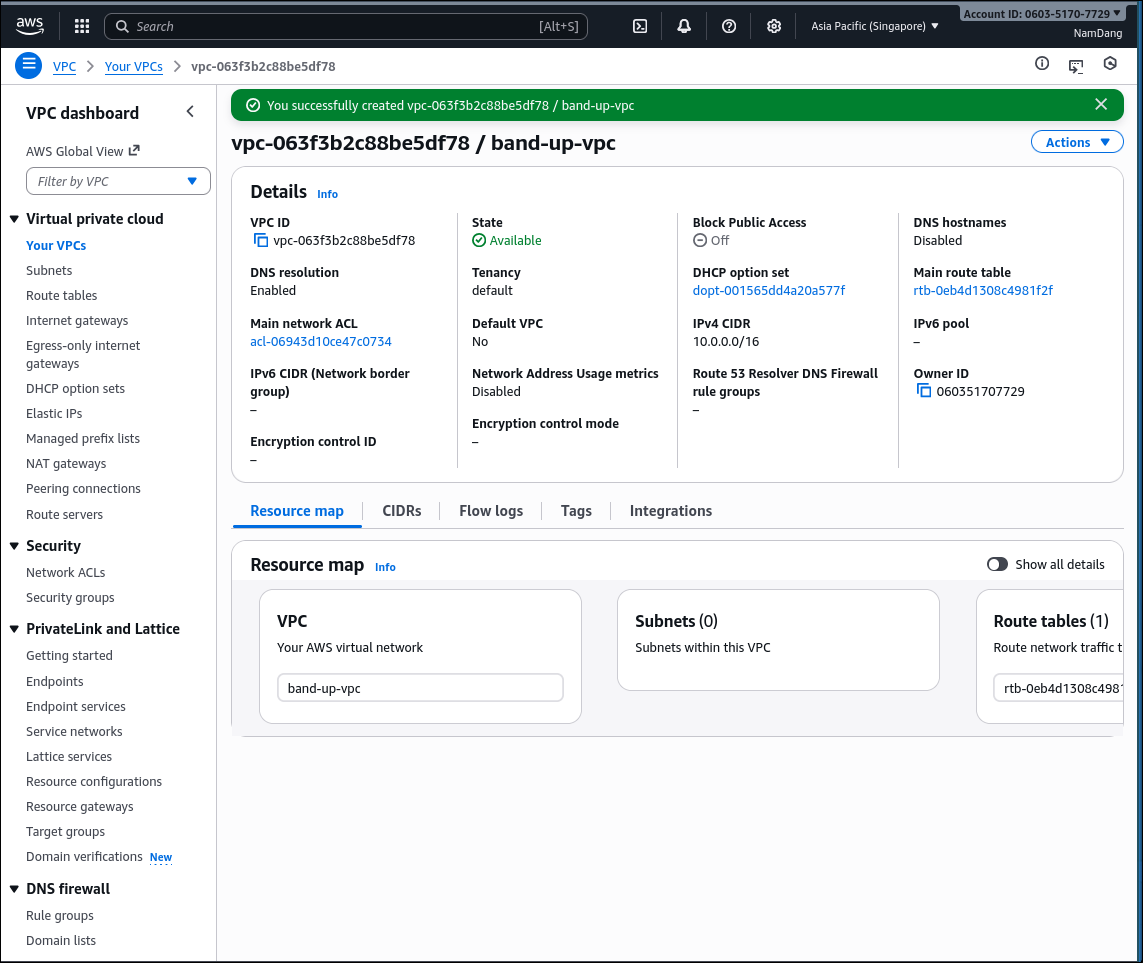Dismiss the green success notification banner
Viewport: 1143px width, 963px height.
(1101, 105)
